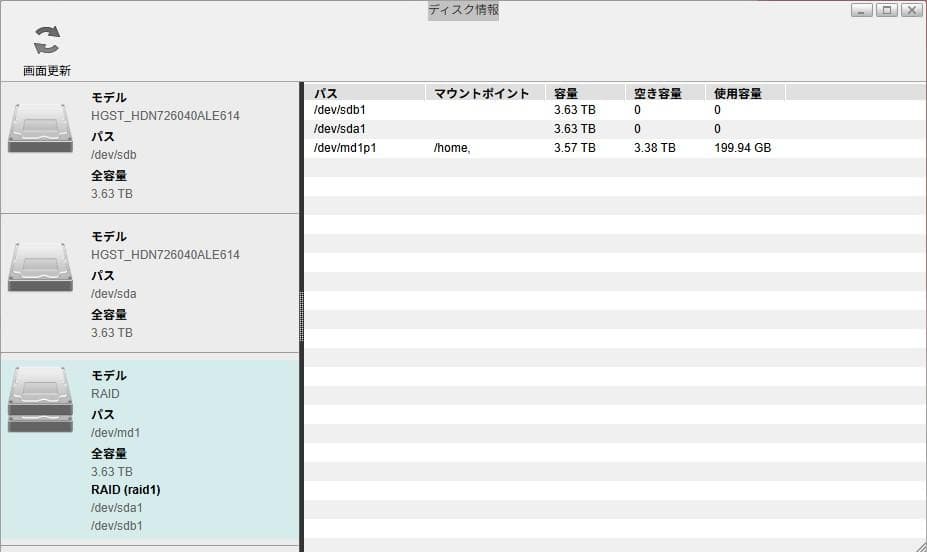
Task: Close the disk info window
Action: [912, 10]
